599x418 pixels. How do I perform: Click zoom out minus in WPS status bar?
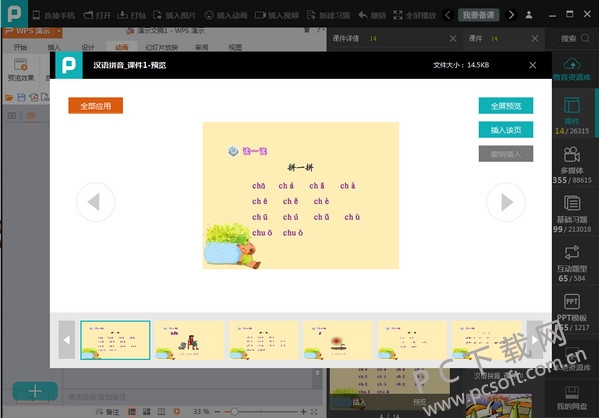[x=217, y=412]
